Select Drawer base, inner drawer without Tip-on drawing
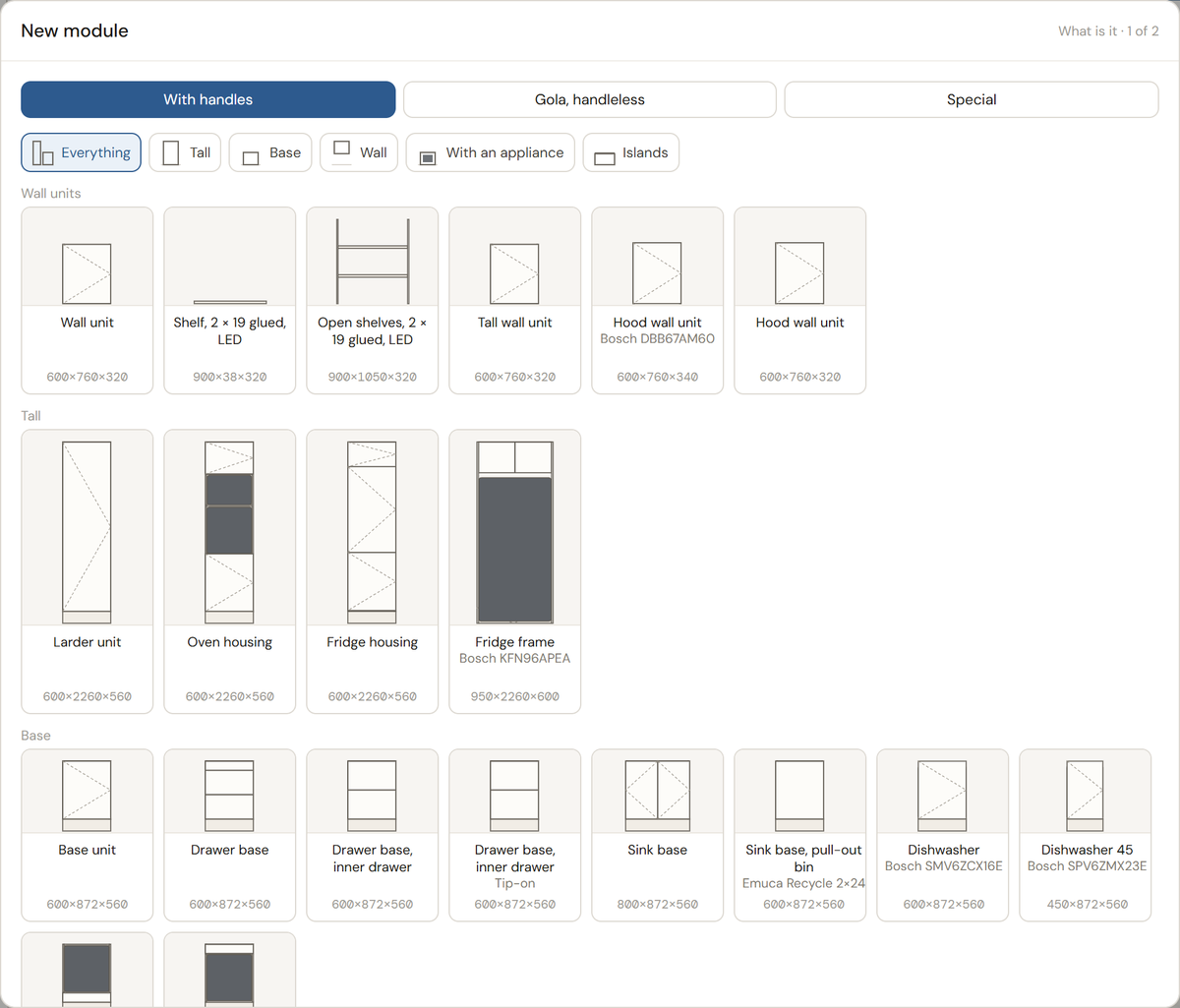 pyautogui.click(x=372, y=796)
